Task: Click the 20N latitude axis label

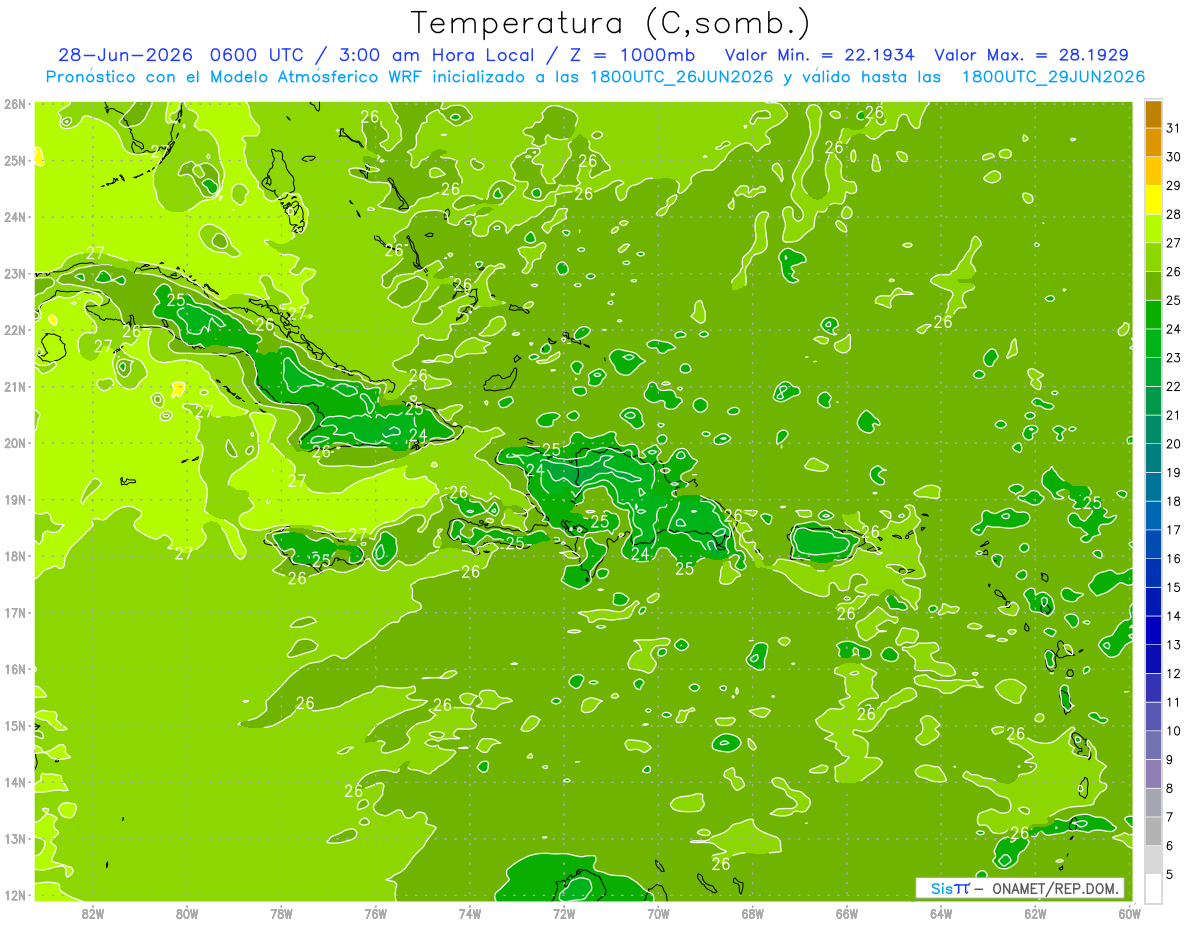Action: pyautogui.click(x=14, y=443)
